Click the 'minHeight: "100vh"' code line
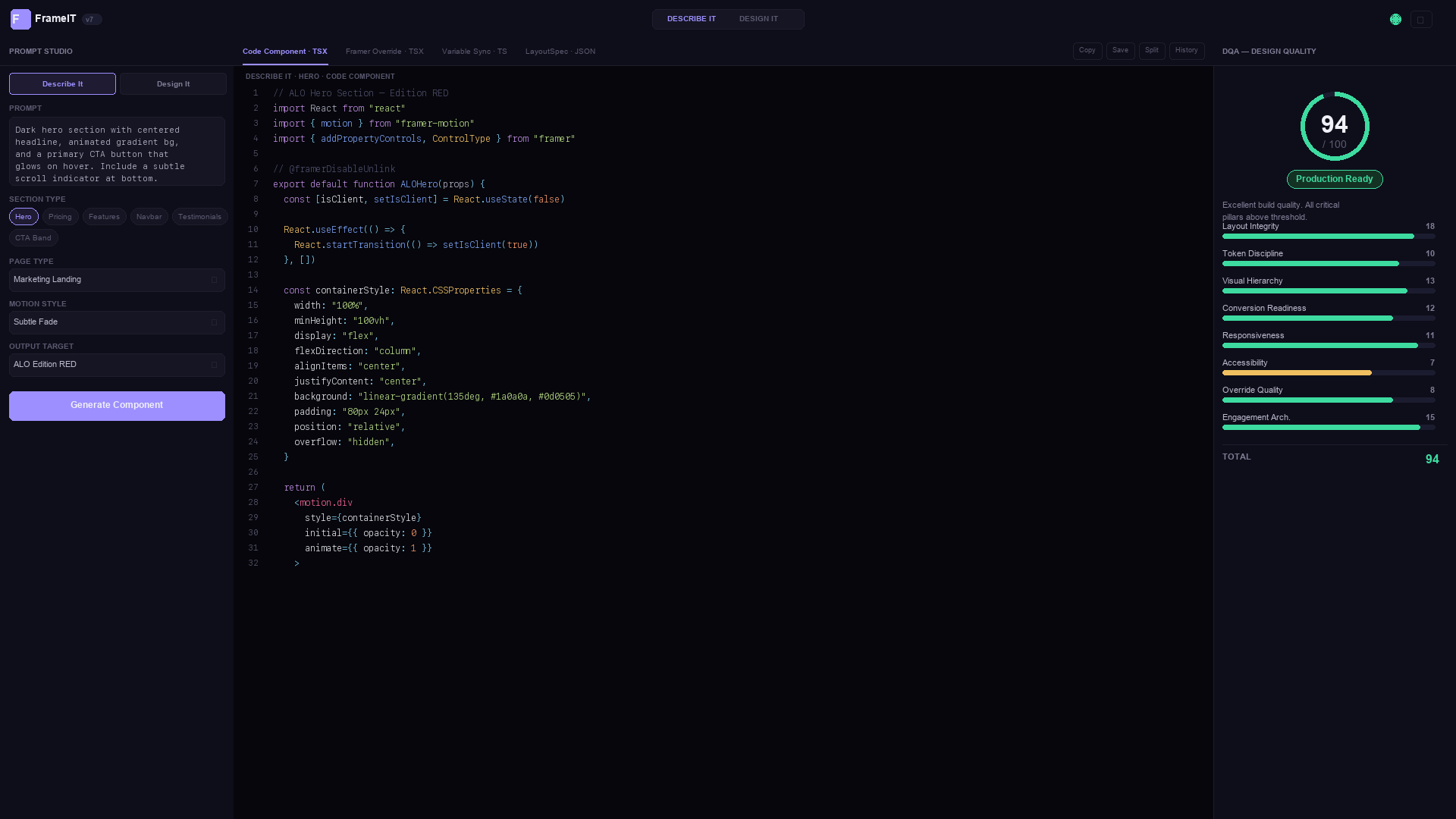This screenshot has width=1456, height=819. coord(344,321)
